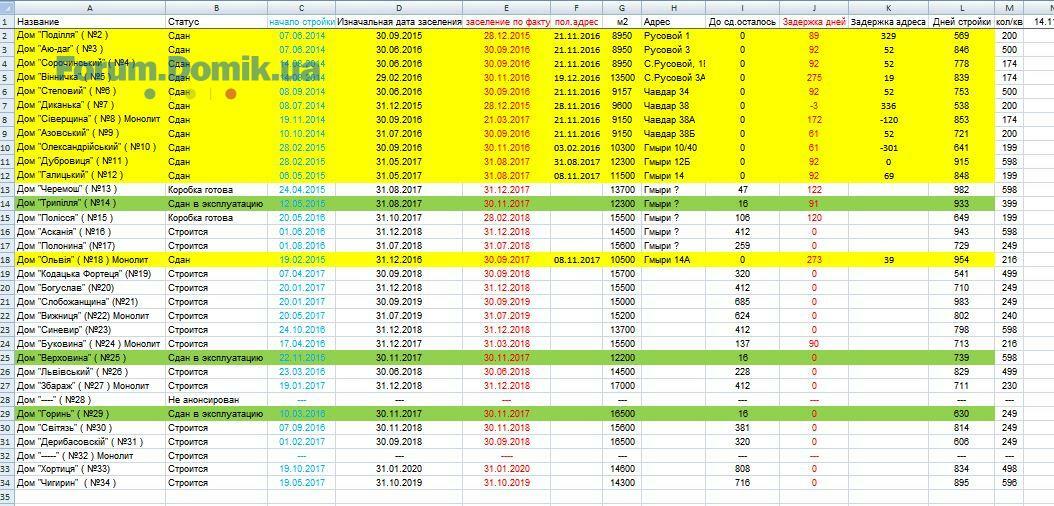This screenshot has width=1054, height=506.
Task: Click "Изначальная дата заселения" header cell
Action: 399,22
